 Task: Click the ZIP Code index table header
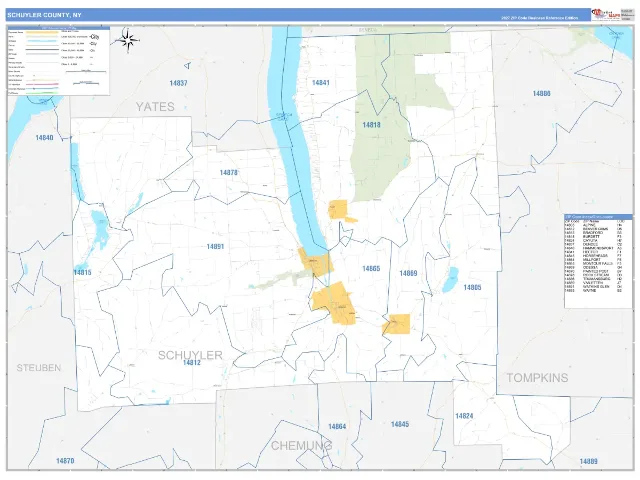[598, 216]
